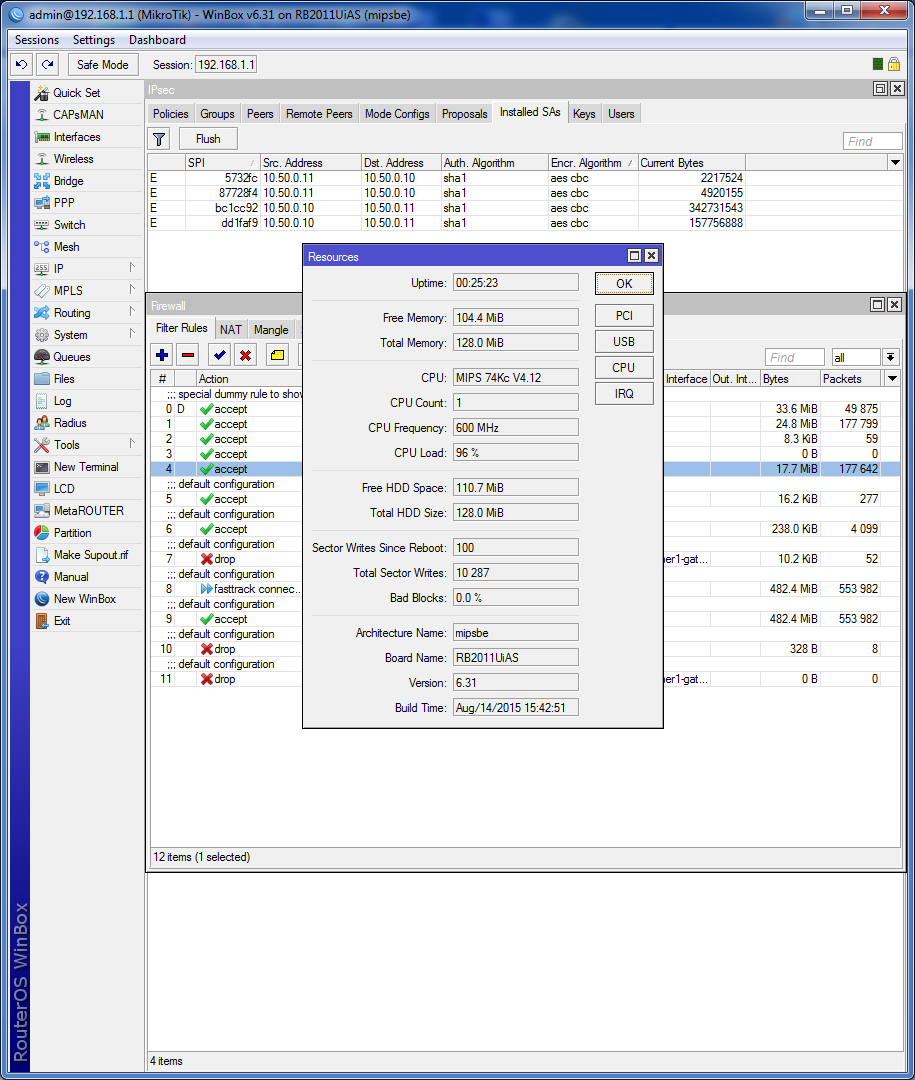Screen dimensions: 915x1080
Task: Expand the Routing submenu in sidebar
Action: click(132, 312)
